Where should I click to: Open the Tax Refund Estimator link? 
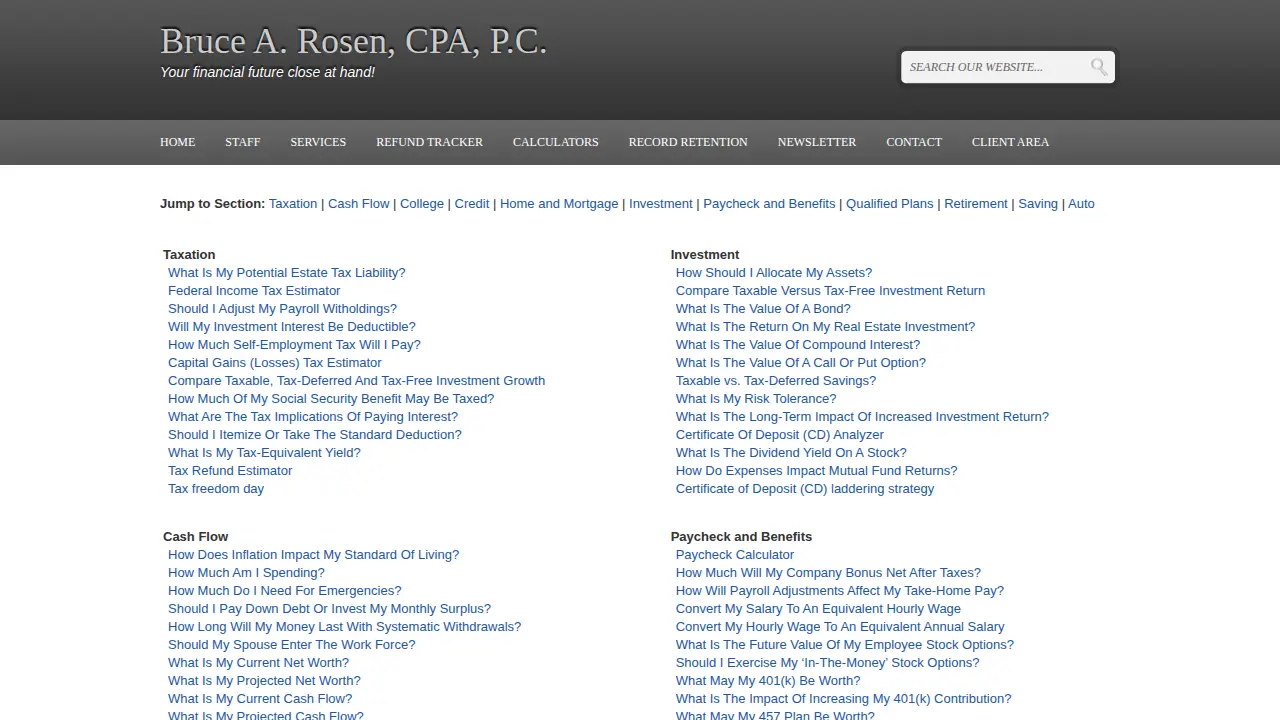[x=230, y=471]
